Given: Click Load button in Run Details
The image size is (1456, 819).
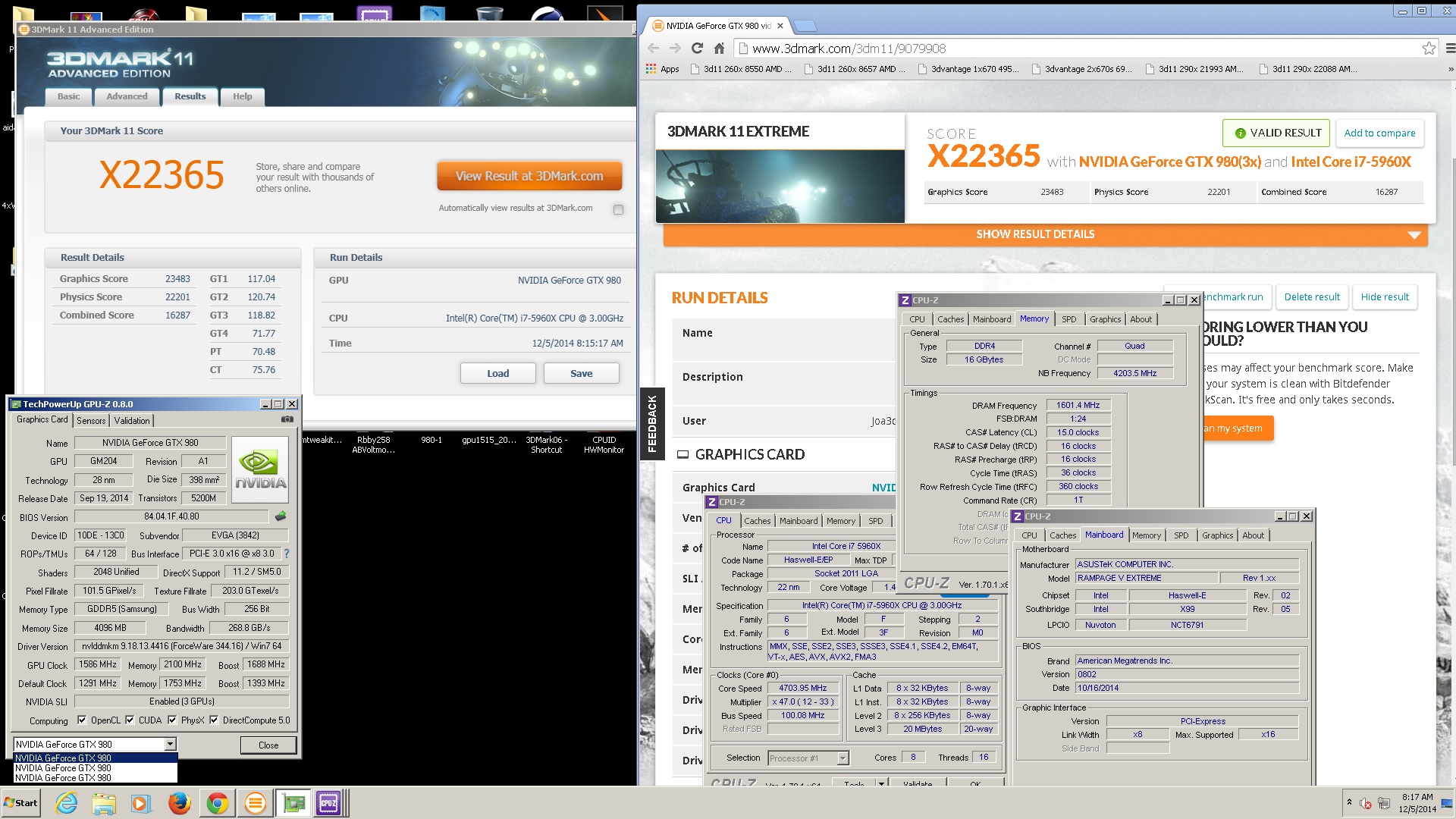Looking at the screenshot, I should click(x=497, y=374).
